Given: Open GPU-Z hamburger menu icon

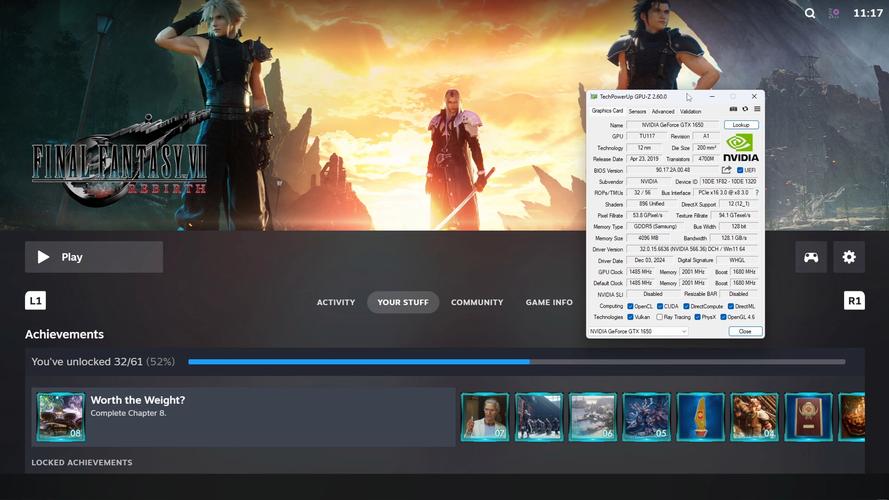Looking at the screenshot, I should tap(757, 109).
